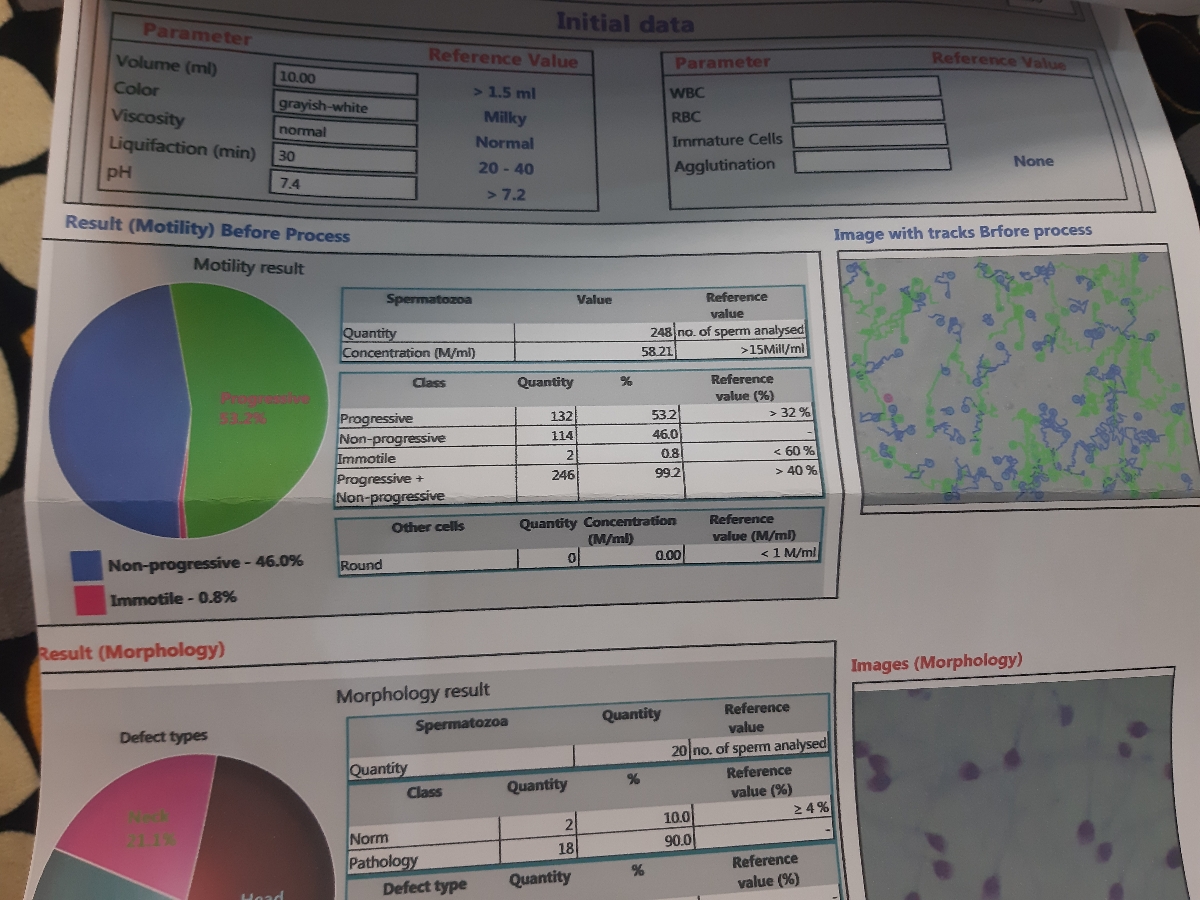The image size is (1200, 900).
Task: Select the 'Motility result' title
Action: 248,268
